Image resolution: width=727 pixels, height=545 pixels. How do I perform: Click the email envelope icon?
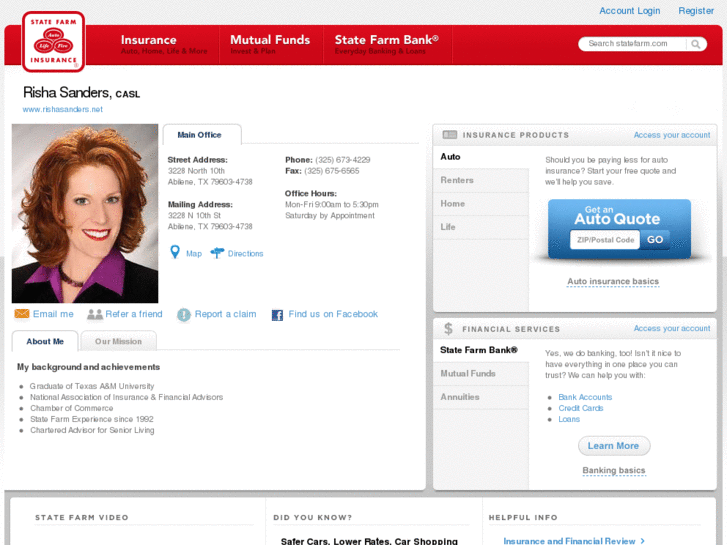pyautogui.click(x=22, y=314)
